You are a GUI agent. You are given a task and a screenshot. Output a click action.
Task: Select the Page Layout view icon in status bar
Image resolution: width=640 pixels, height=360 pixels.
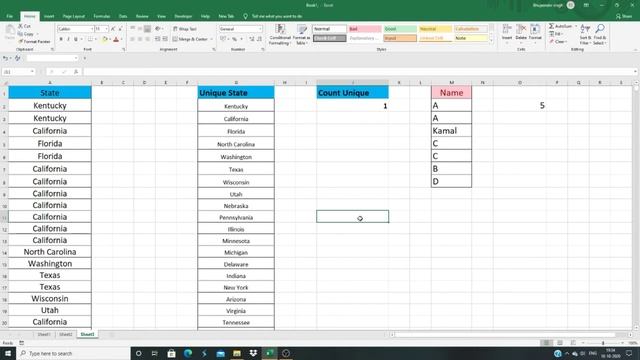(x=560, y=343)
